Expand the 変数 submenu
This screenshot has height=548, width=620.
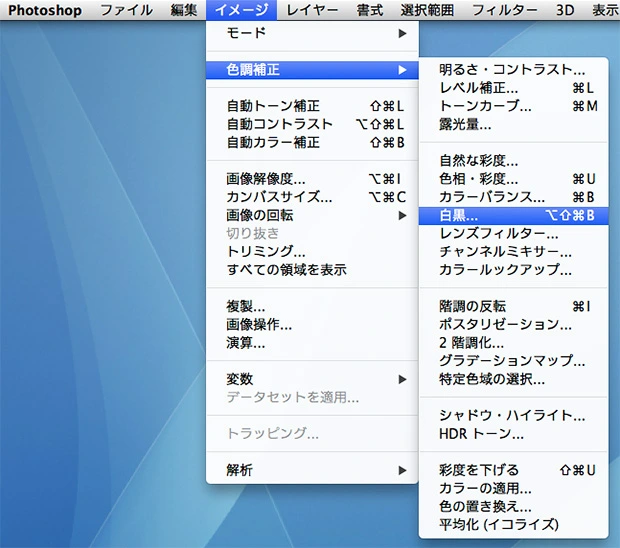(312, 379)
